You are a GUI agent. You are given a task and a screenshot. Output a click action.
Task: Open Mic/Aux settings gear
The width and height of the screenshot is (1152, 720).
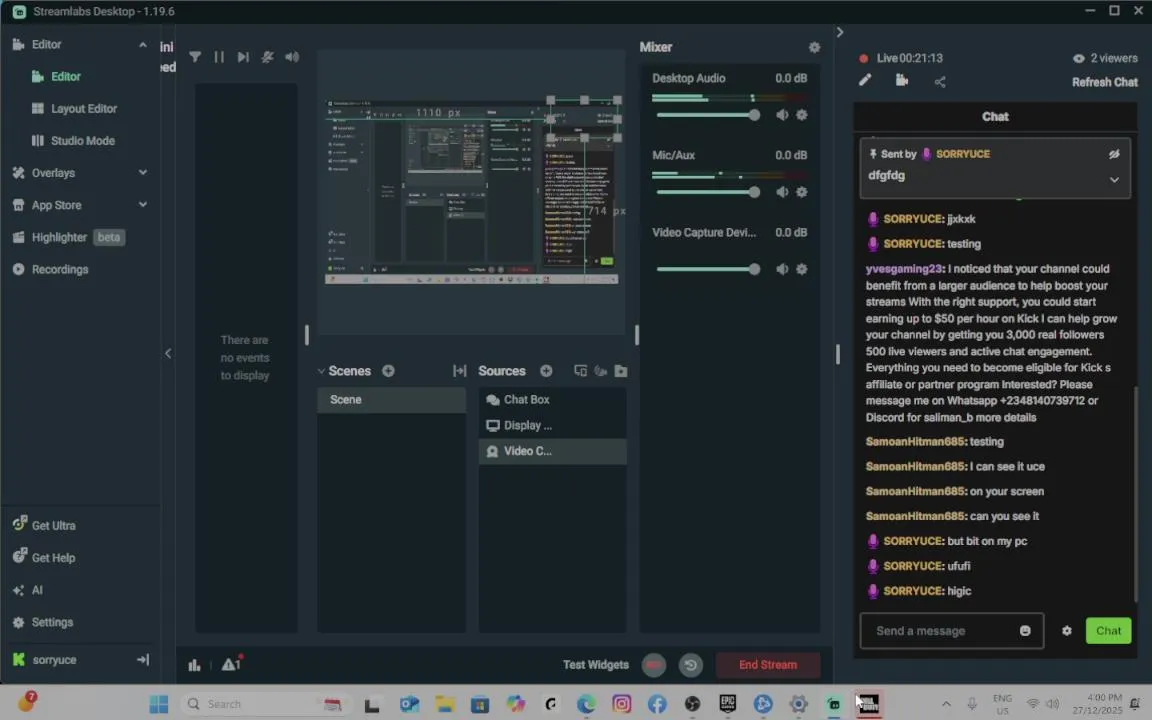coord(802,192)
